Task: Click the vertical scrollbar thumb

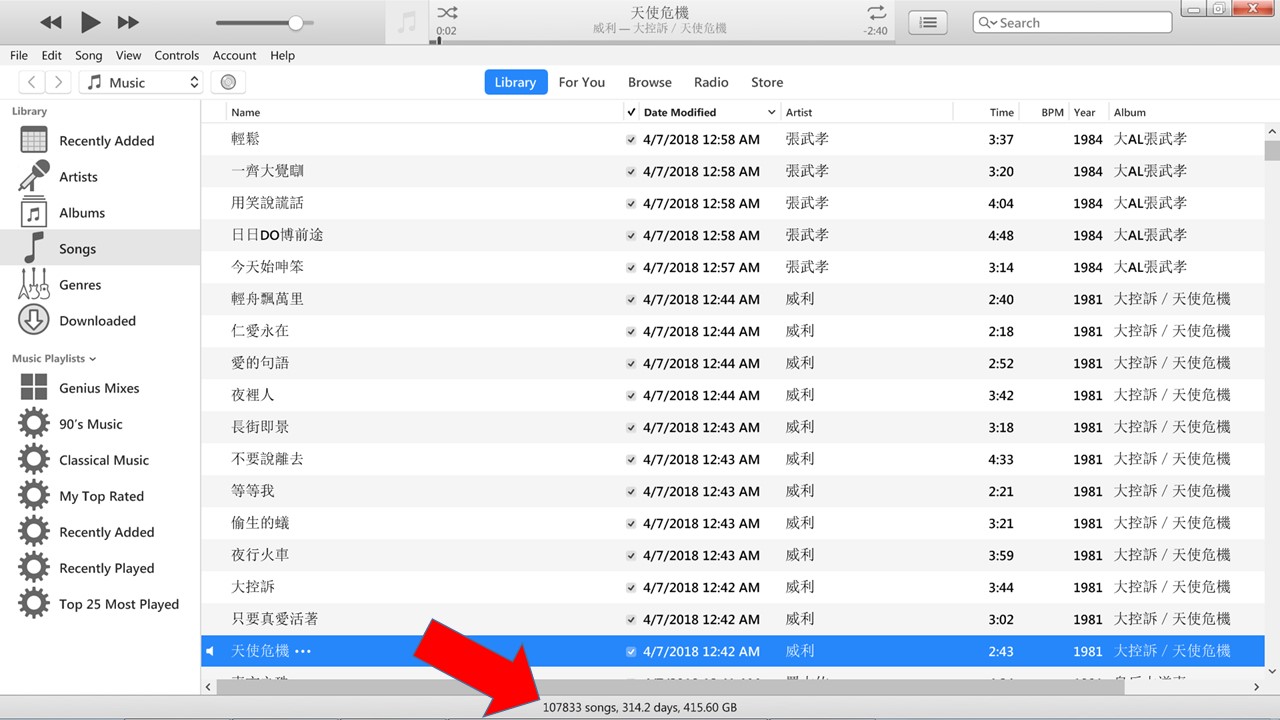Action: 1271,150
